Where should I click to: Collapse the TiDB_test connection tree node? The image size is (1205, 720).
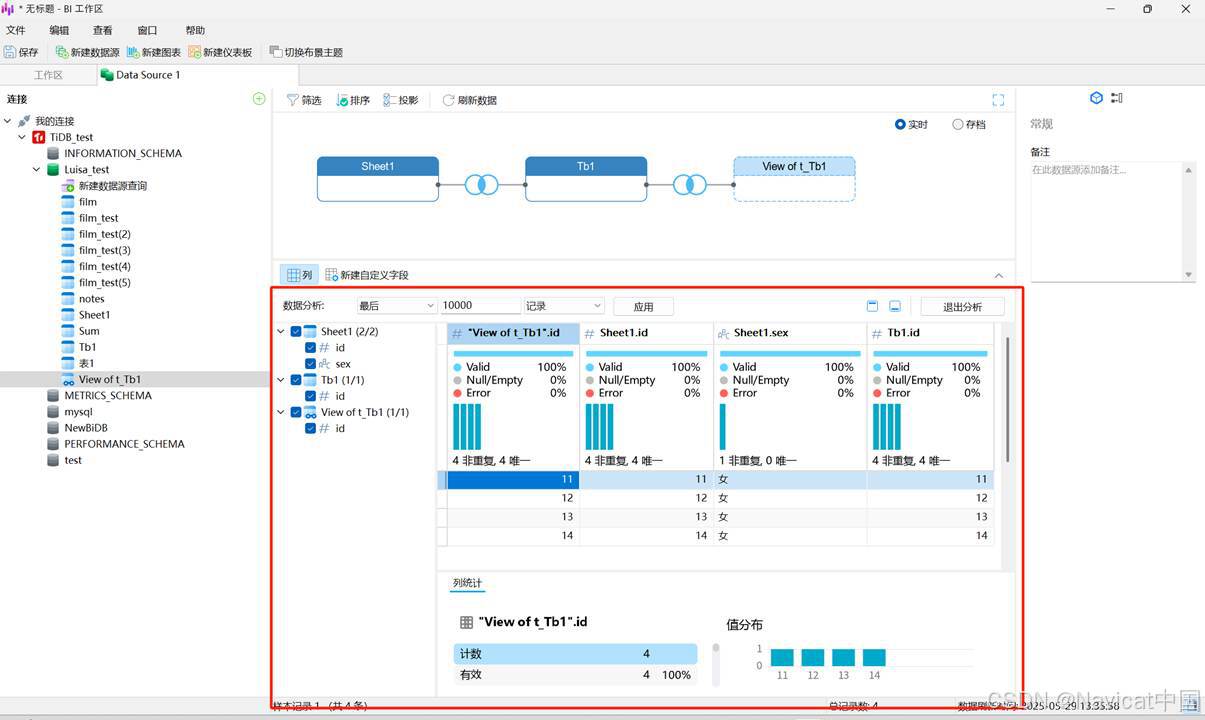click(x=23, y=137)
